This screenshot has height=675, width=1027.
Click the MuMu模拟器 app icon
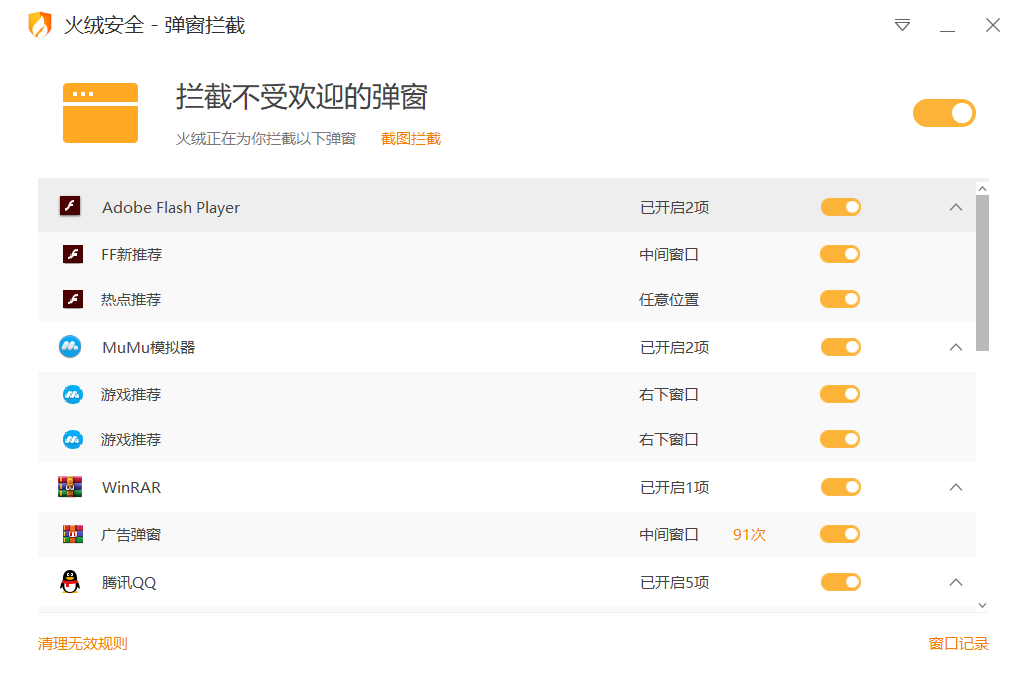click(x=70, y=346)
